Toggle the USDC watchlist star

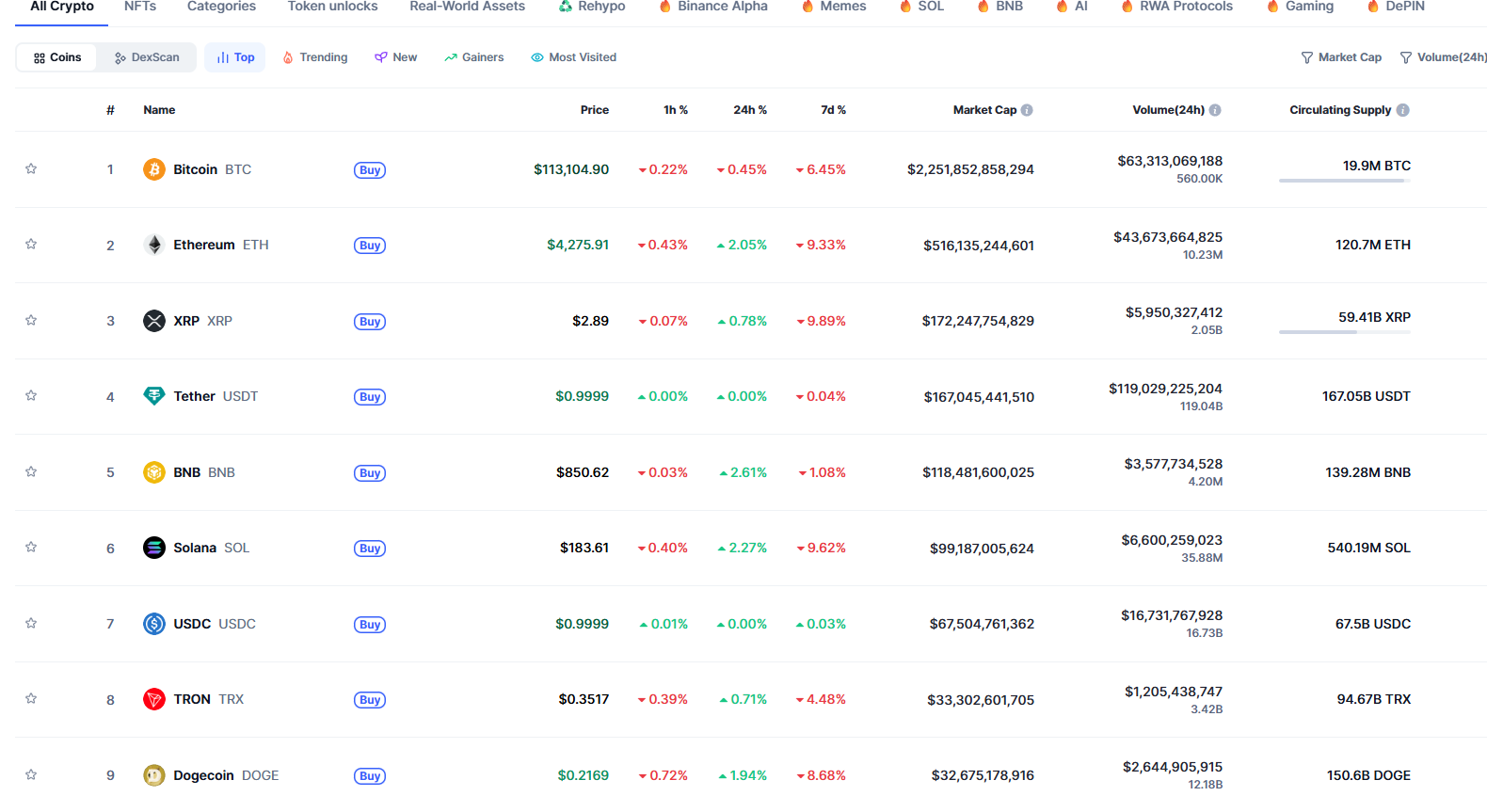(31, 623)
